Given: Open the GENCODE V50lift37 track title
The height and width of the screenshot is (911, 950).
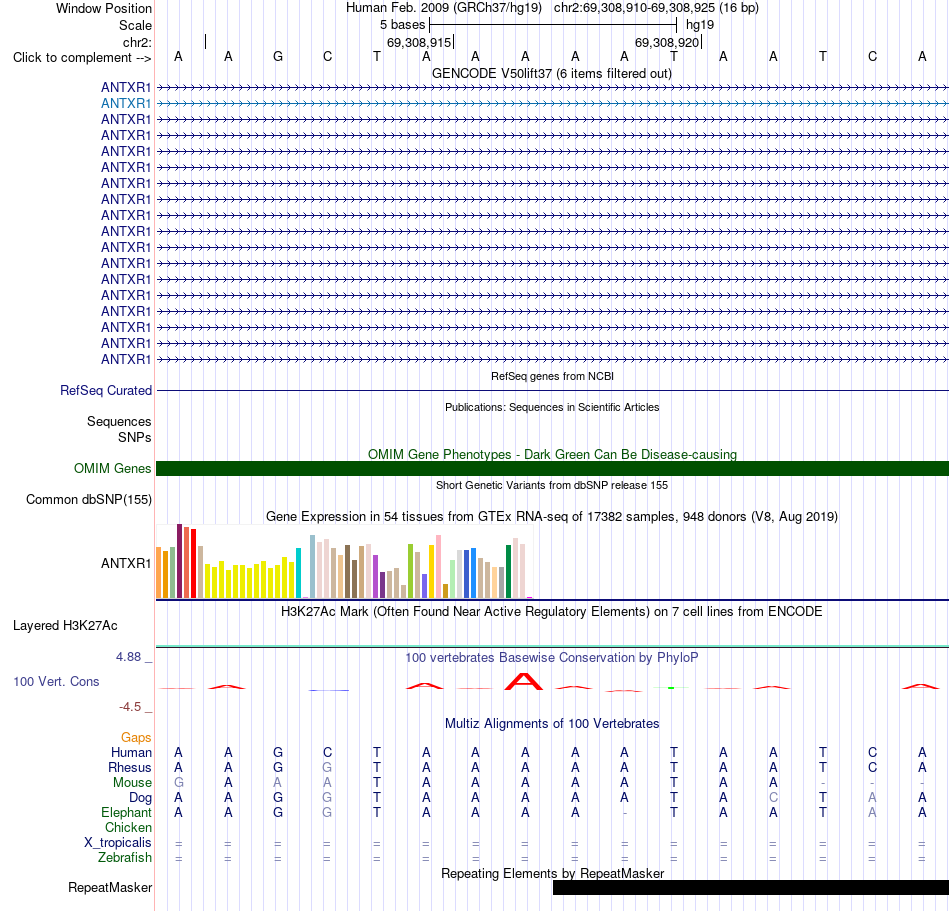Looking at the screenshot, I should (x=551, y=73).
